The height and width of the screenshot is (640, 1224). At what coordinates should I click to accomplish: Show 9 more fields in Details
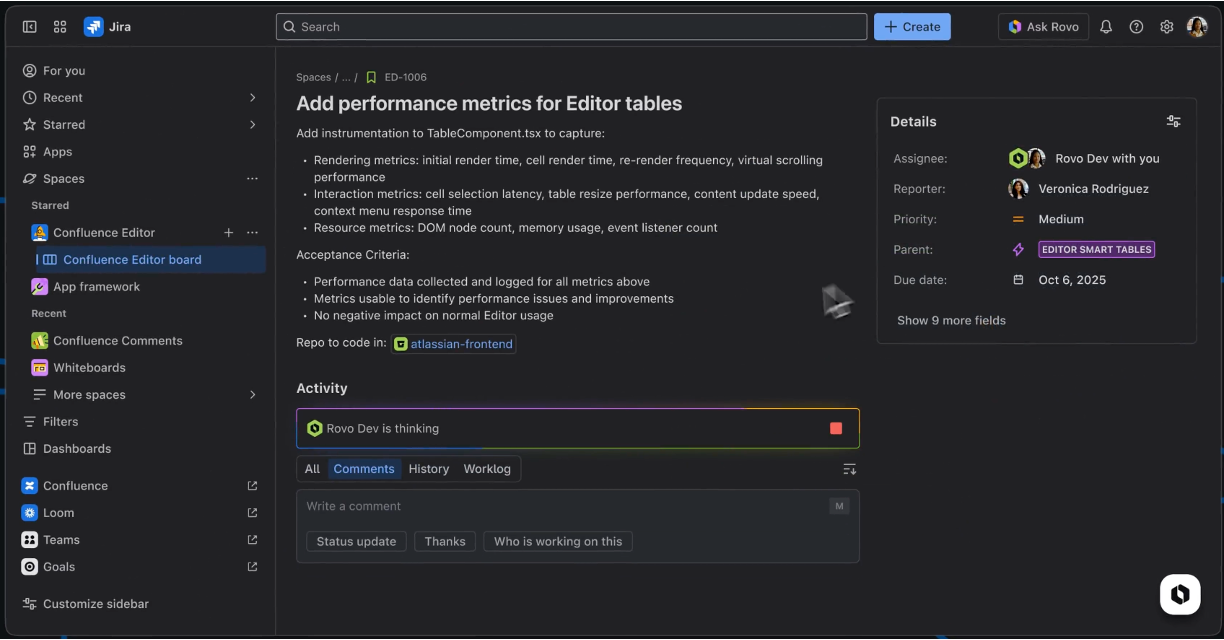951,321
